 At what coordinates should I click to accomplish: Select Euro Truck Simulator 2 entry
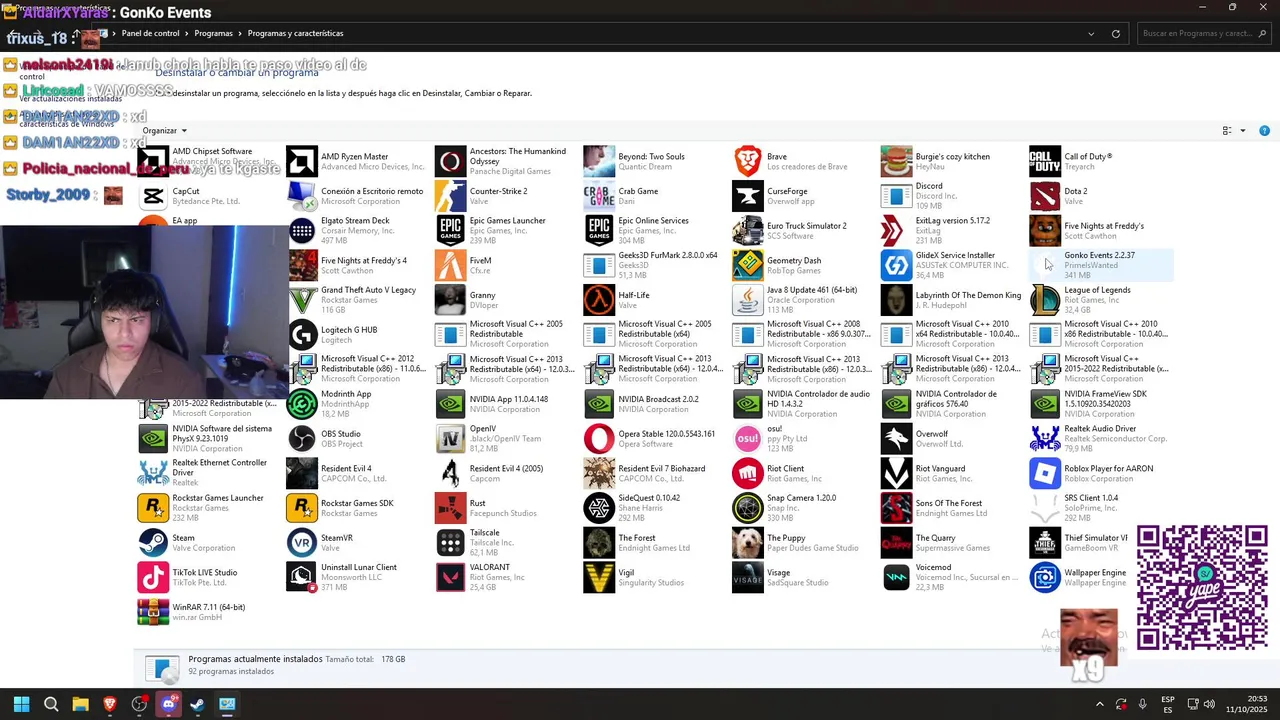pos(804,230)
